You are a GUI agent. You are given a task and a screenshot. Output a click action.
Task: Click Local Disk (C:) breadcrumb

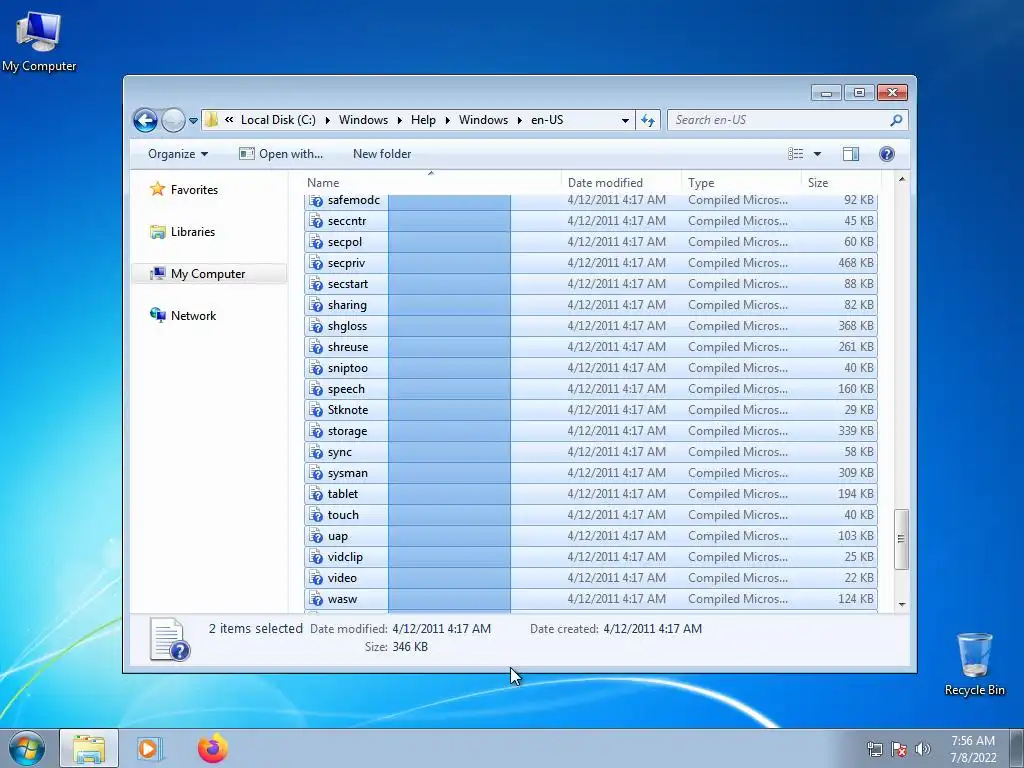click(x=278, y=120)
